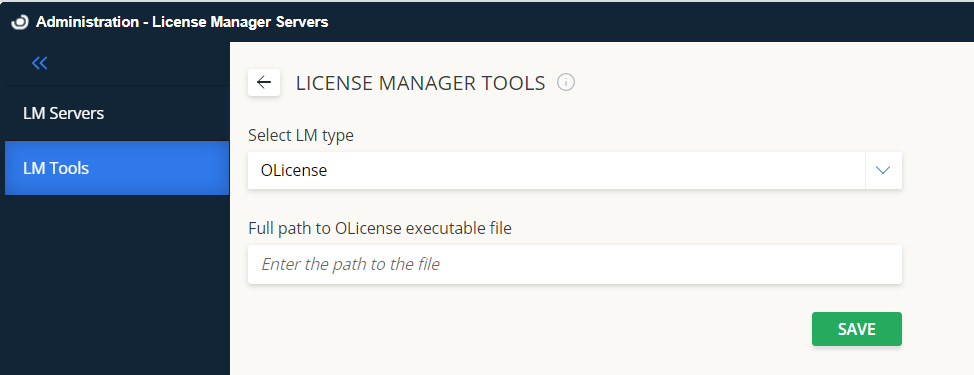Image resolution: width=974 pixels, height=375 pixels.
Task: Select the LM Tools sidebar item
Action: (x=117, y=168)
